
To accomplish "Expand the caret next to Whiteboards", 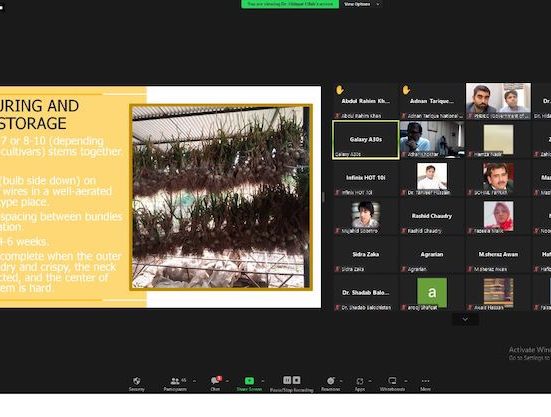I will (x=406, y=381).
